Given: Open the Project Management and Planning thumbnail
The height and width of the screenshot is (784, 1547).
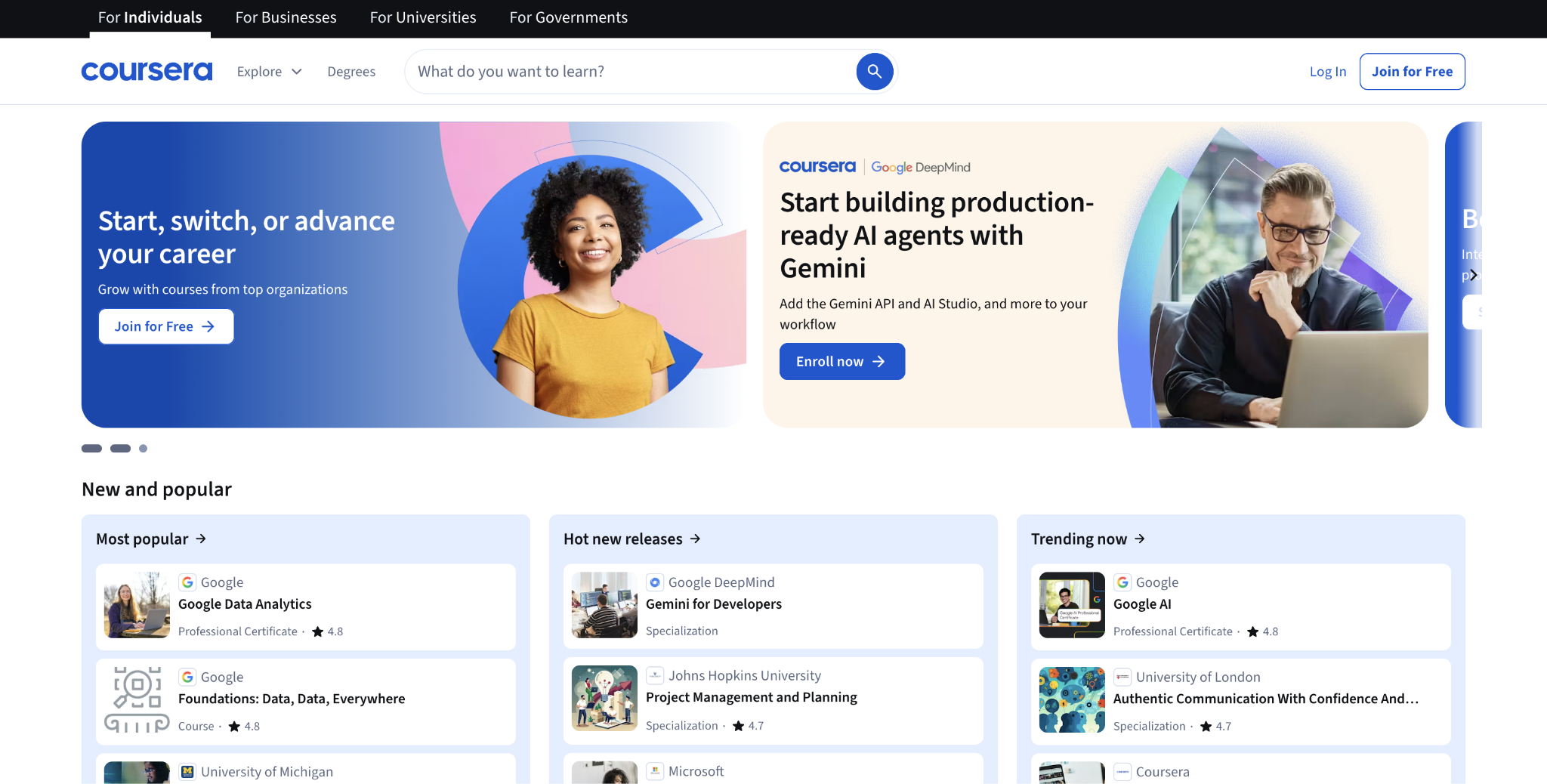Looking at the screenshot, I should 604,698.
